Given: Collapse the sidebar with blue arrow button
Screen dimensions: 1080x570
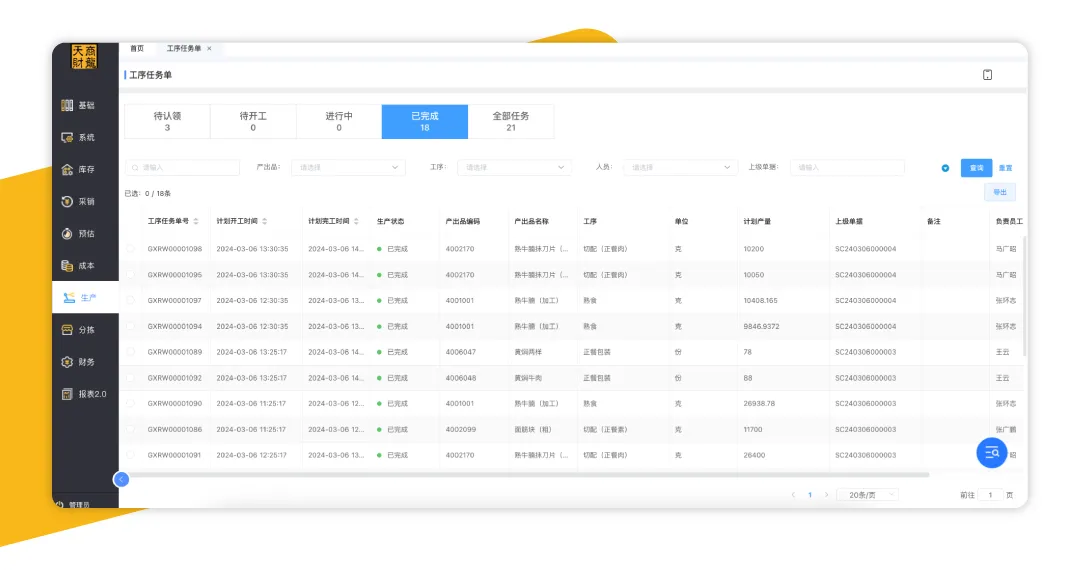Looking at the screenshot, I should coord(121,479).
